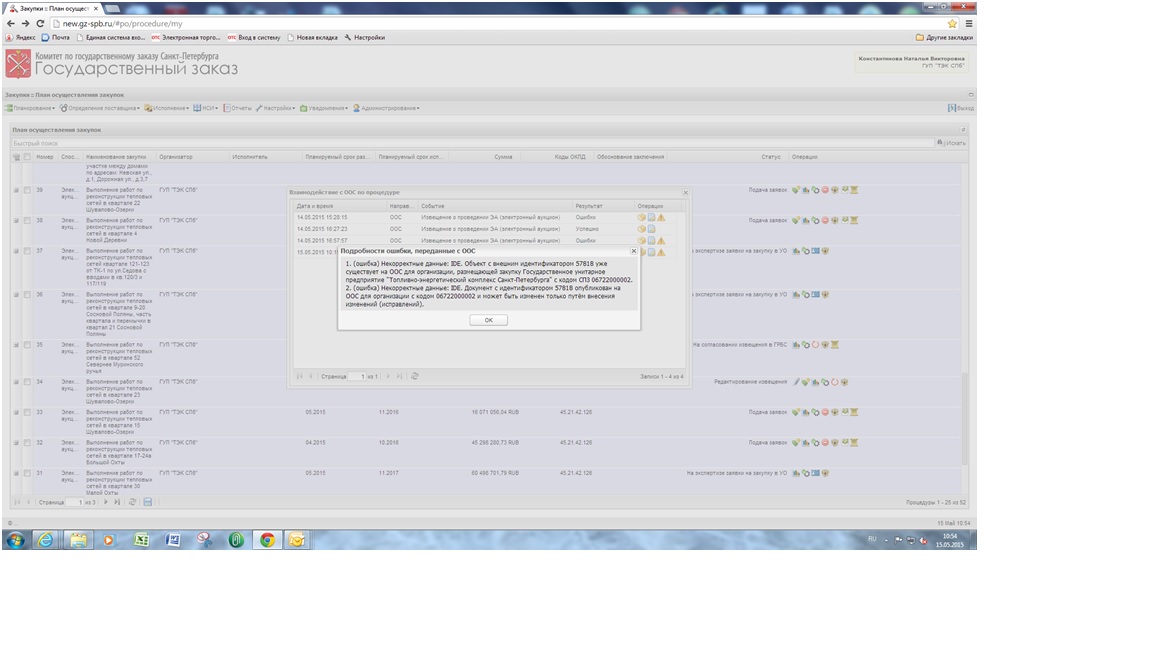The width and height of the screenshot is (1152, 648).
Task: Refresh the main procurement table
Action: tap(132, 503)
